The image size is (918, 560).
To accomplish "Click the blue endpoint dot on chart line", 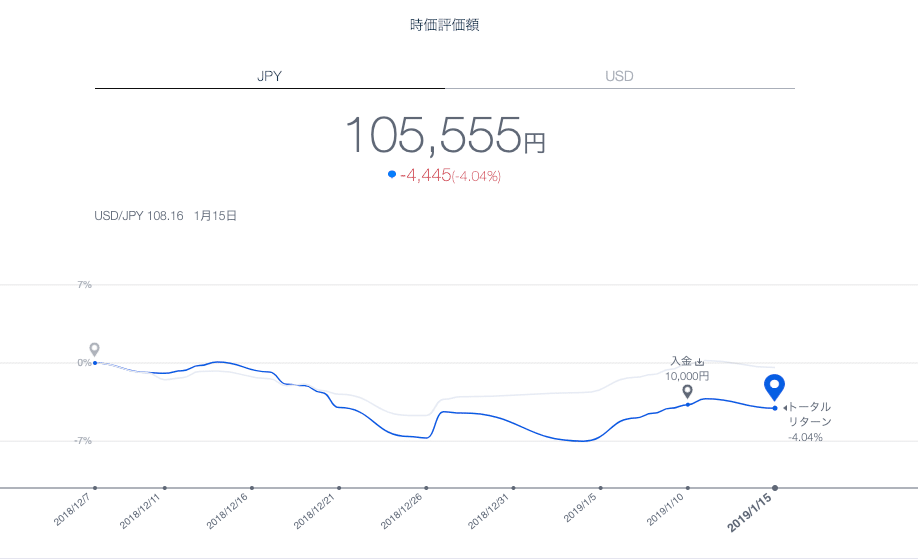I will tap(775, 408).
